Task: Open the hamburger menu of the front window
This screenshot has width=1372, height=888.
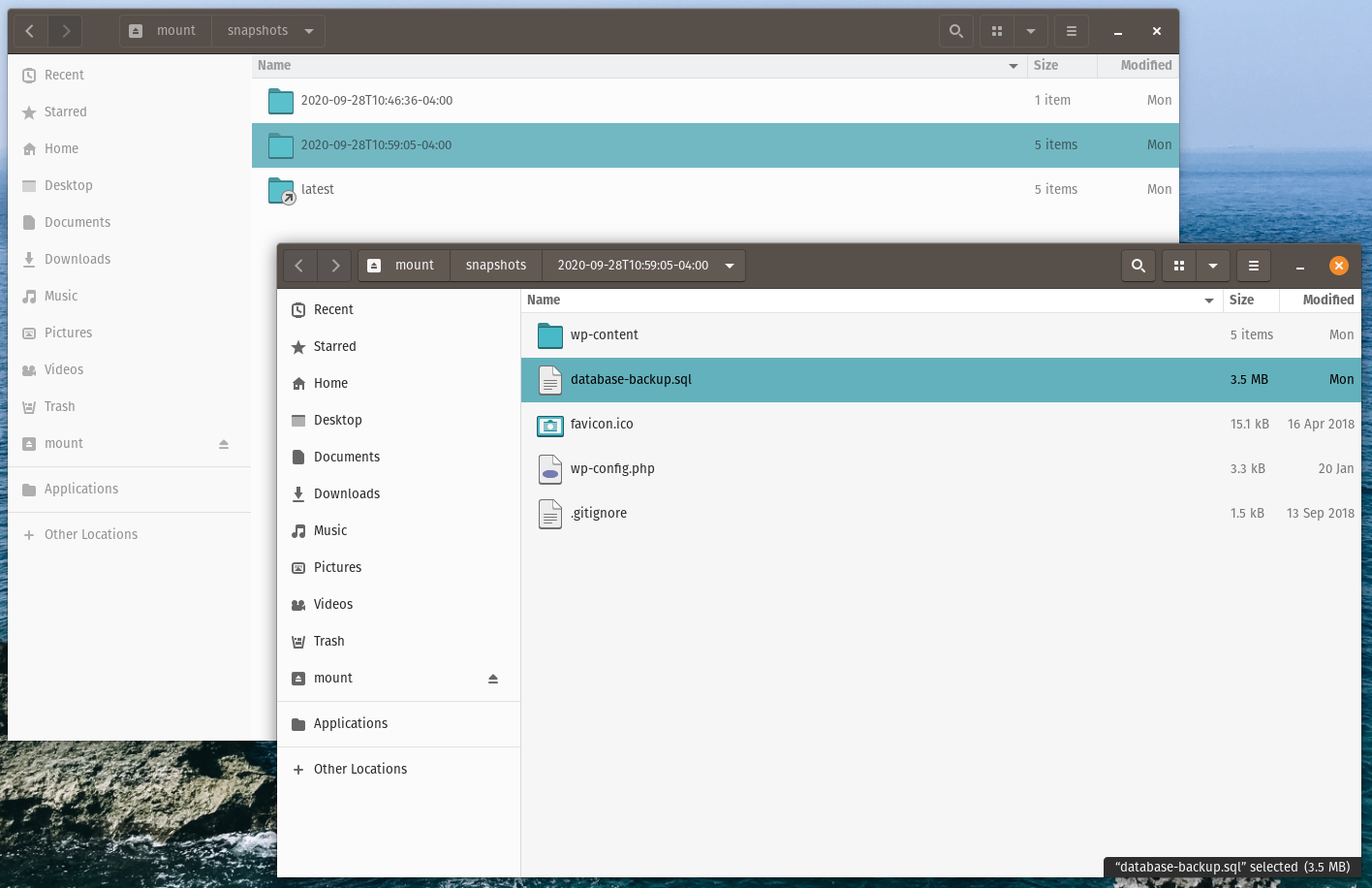Action: click(x=1253, y=265)
